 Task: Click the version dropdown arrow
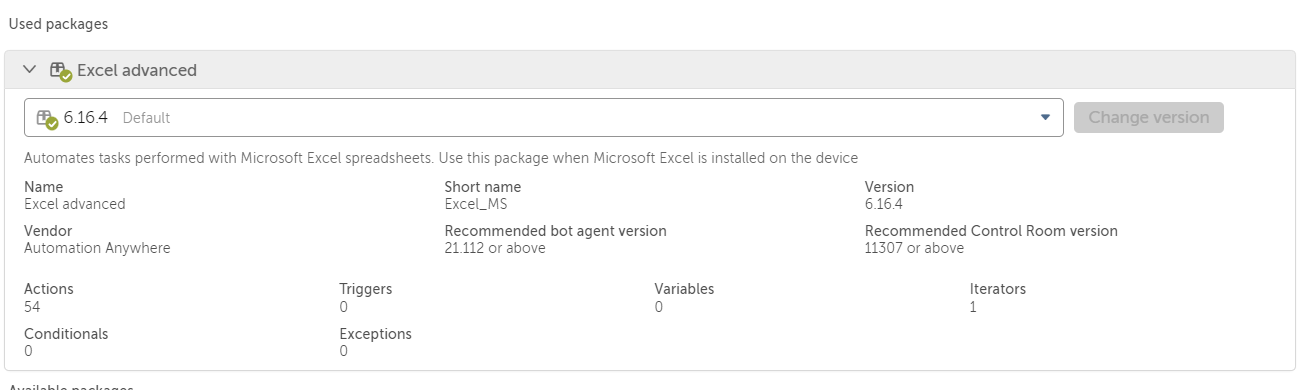1045,117
